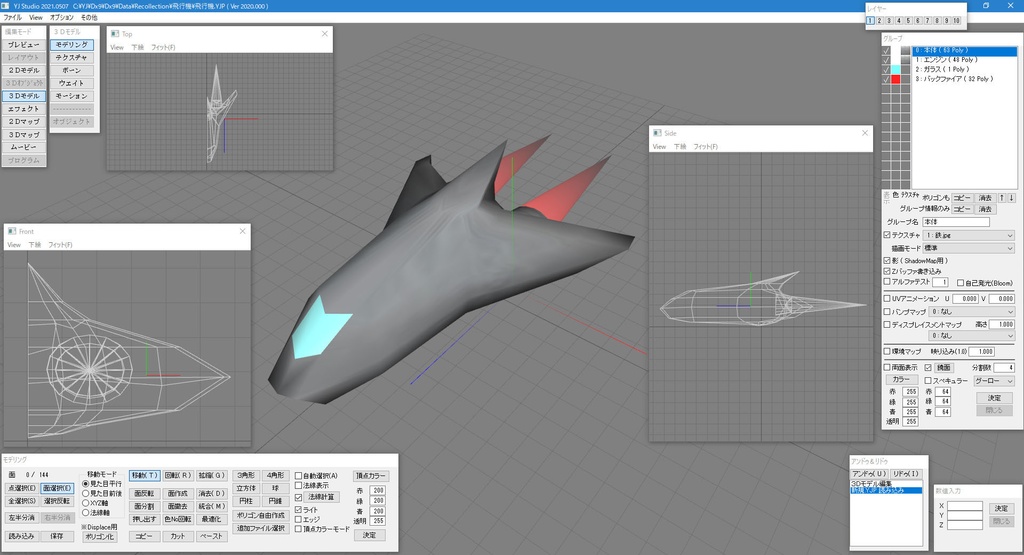Click the 拡縮(G) scale button

click(212, 475)
